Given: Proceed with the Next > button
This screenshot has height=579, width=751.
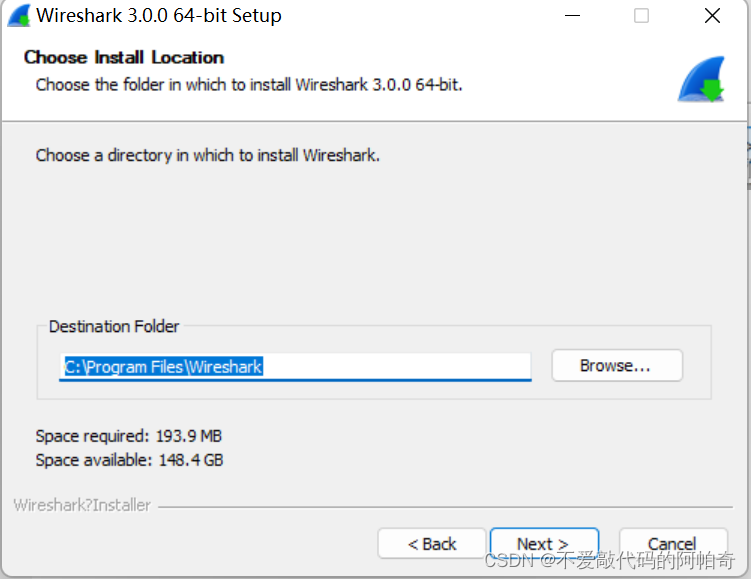Looking at the screenshot, I should [x=544, y=544].
